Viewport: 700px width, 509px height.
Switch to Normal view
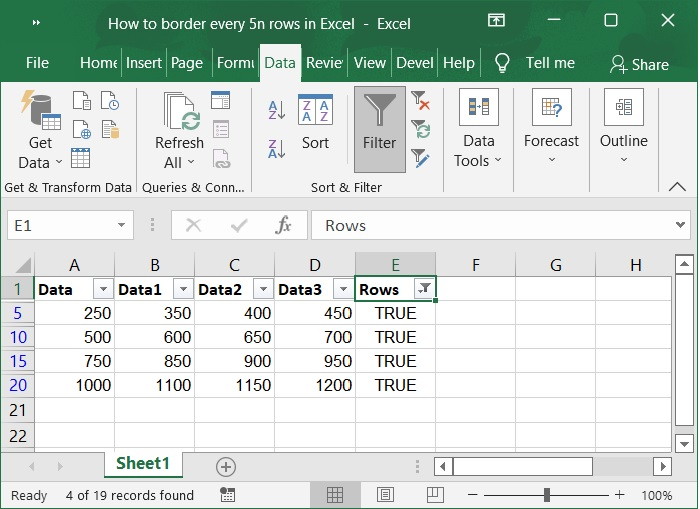(335, 495)
